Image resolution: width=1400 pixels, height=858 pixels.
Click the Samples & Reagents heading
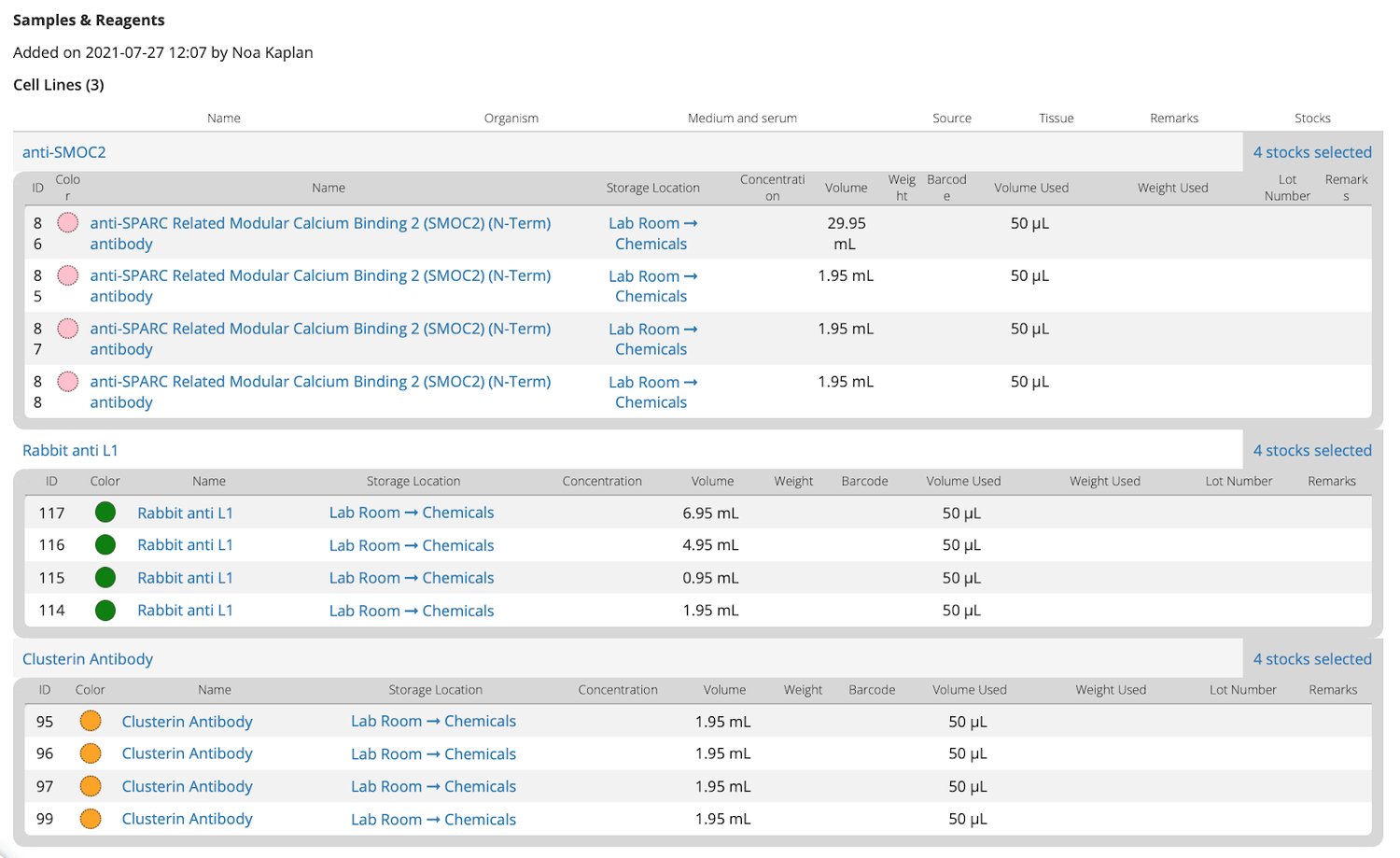[89, 20]
